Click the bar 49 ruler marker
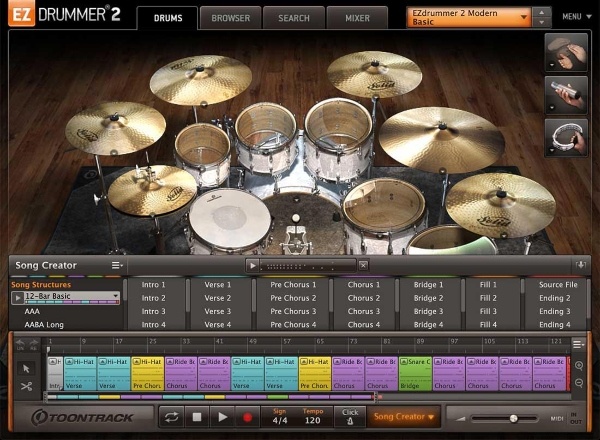Image resolution: width=600 pixels, height=440 pixels. coord(253,341)
